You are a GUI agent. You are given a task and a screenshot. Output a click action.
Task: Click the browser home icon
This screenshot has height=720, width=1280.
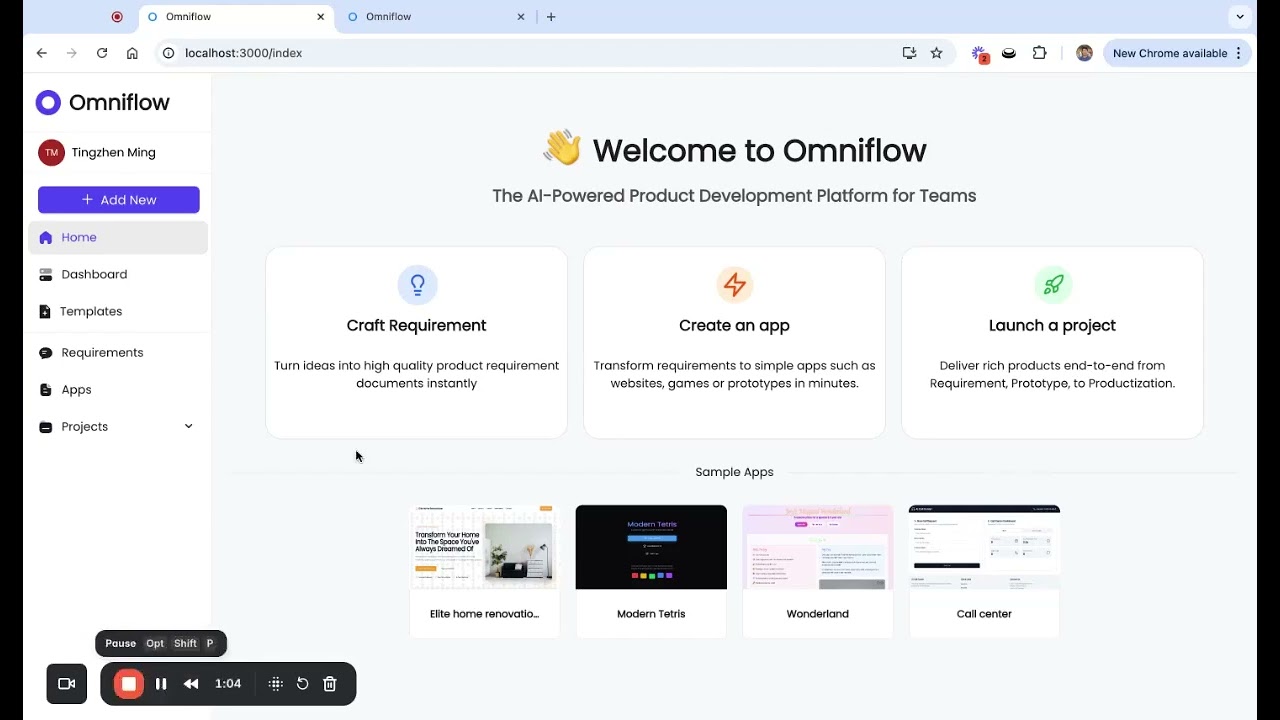pyautogui.click(x=132, y=53)
